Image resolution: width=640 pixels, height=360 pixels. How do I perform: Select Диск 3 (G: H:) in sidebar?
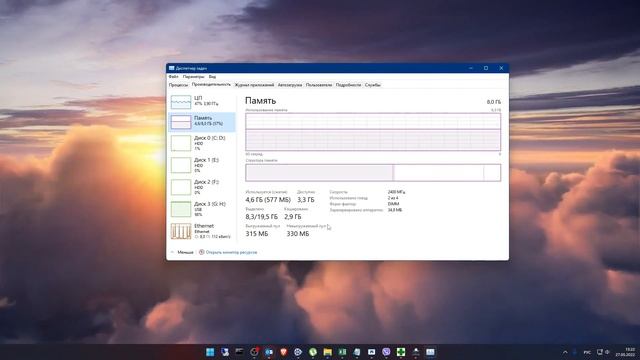click(x=202, y=209)
